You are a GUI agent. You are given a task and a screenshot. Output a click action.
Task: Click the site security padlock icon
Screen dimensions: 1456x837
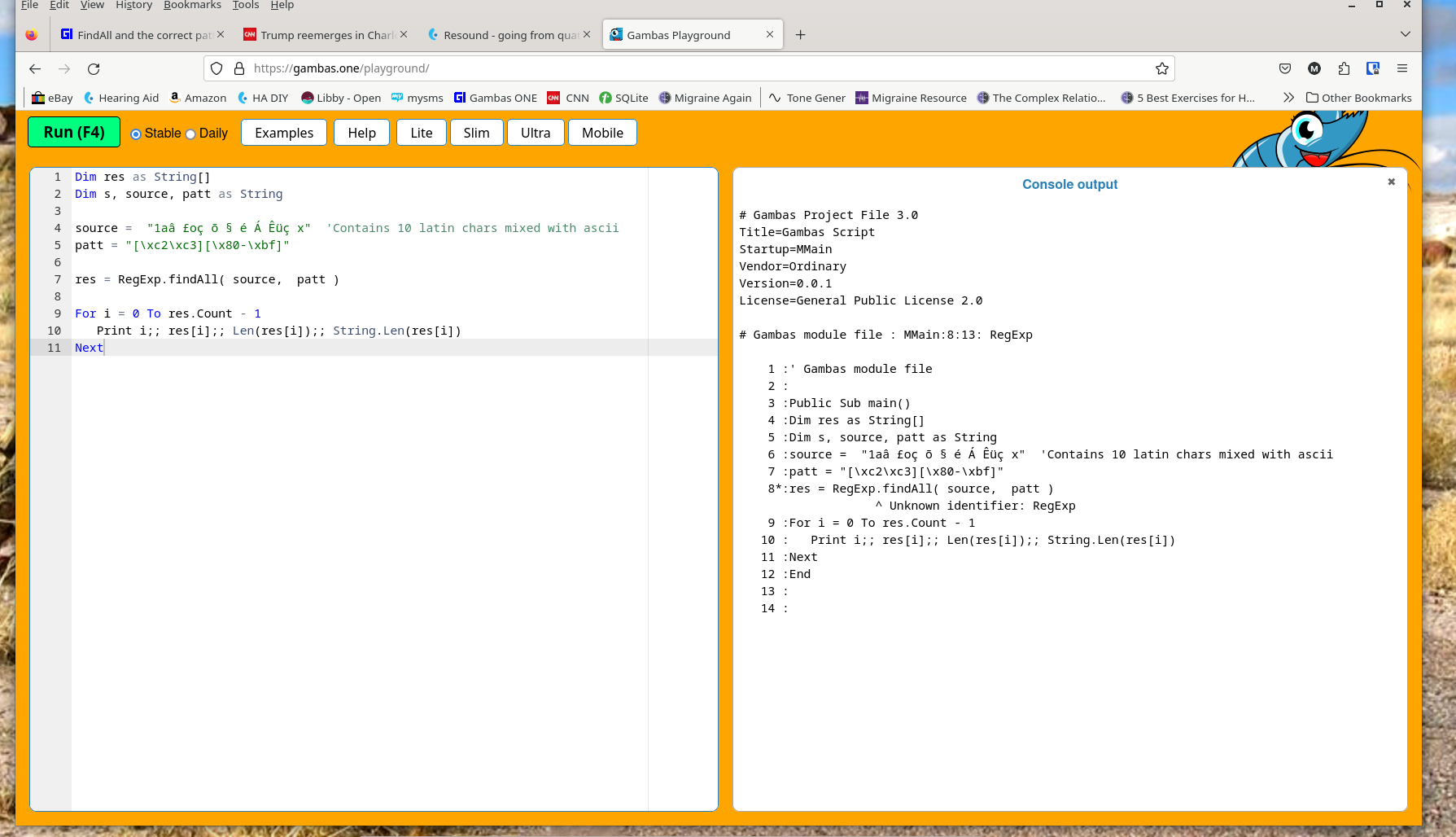click(x=239, y=69)
